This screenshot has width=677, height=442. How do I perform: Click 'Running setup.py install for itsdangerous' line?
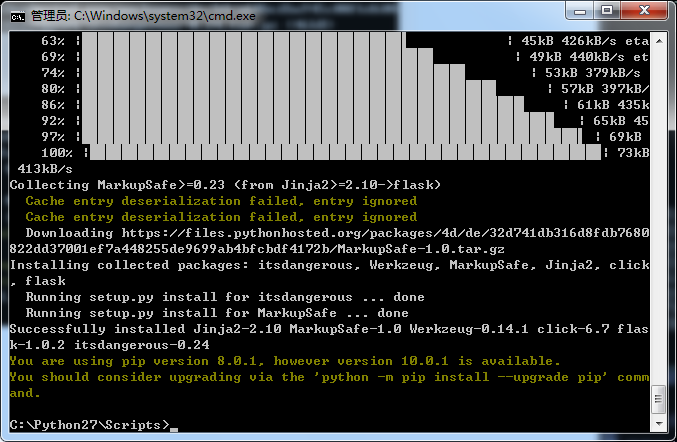pos(225,297)
